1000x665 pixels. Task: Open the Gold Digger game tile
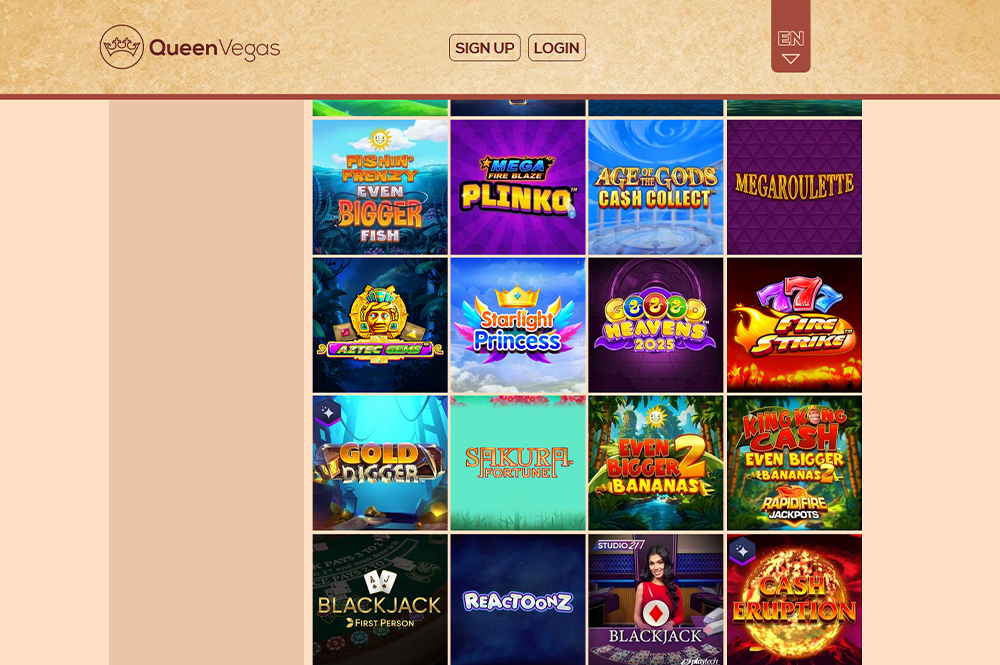point(380,463)
